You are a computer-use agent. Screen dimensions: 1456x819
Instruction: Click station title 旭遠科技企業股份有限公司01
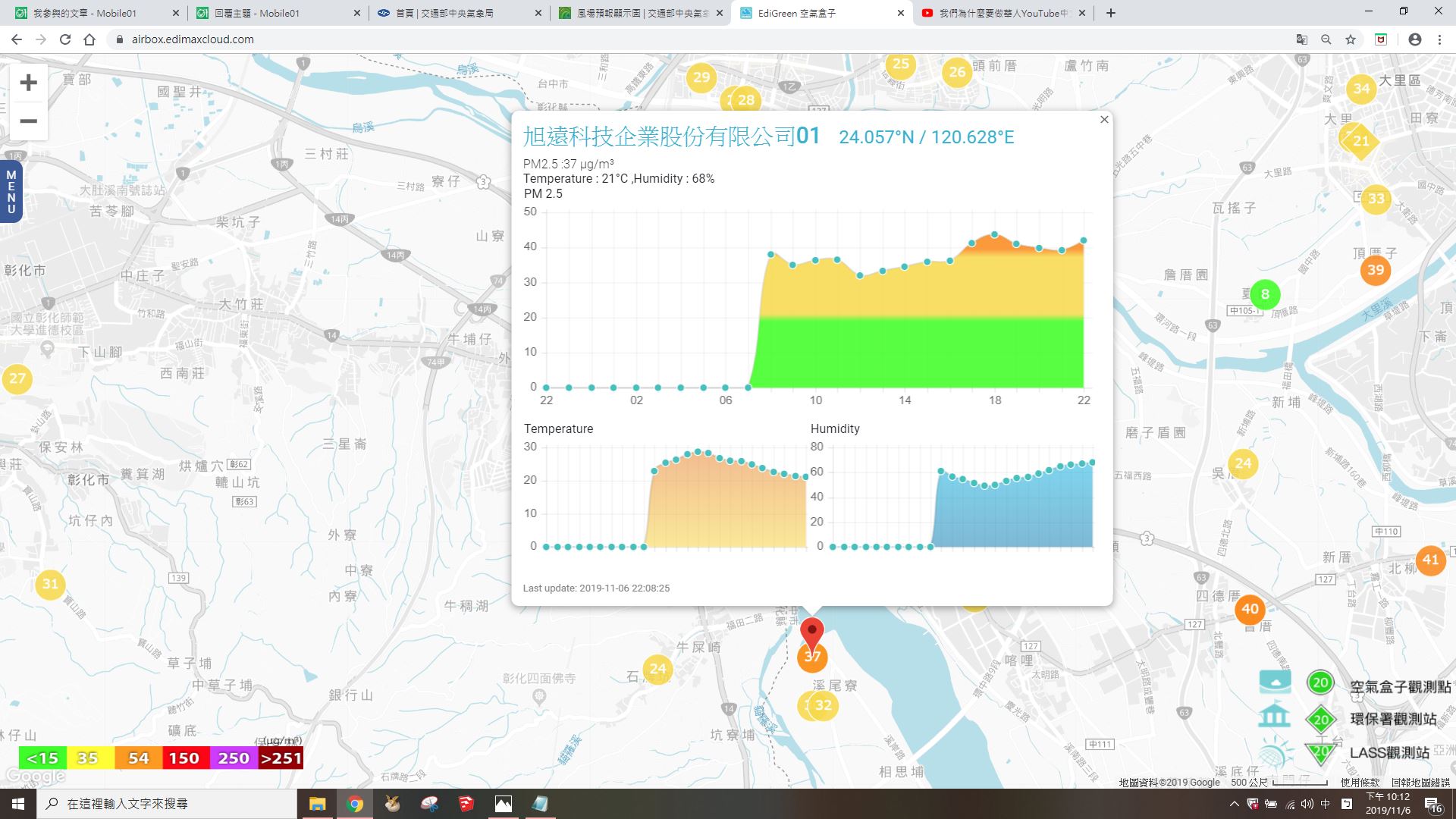click(672, 136)
